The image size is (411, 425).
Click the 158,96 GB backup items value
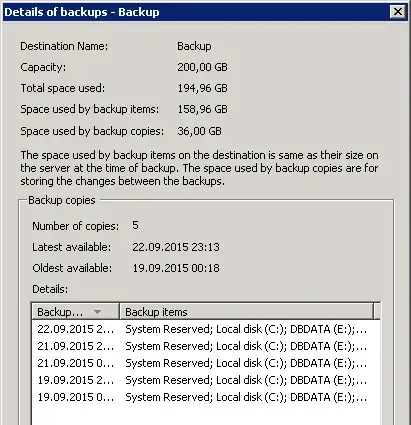(x=202, y=109)
